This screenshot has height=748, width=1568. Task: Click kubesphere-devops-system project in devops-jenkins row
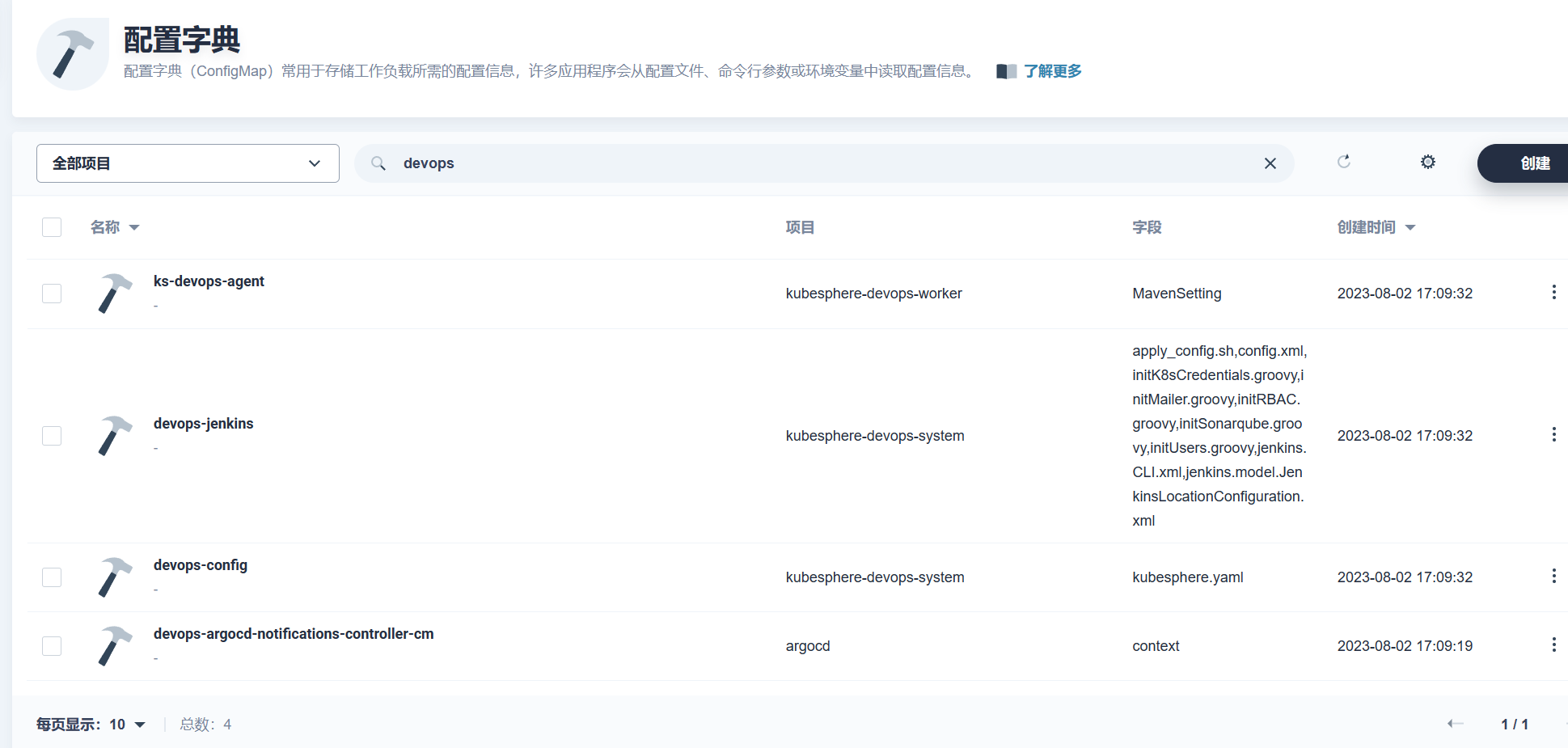[875, 436]
